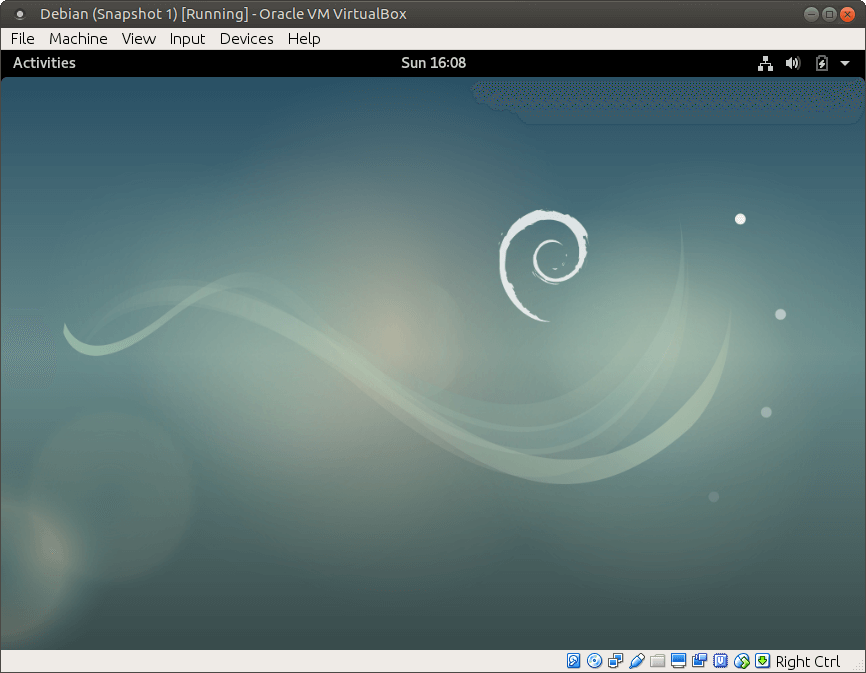Click the CPU virtualization features icon
The image size is (866, 673).
720,661
